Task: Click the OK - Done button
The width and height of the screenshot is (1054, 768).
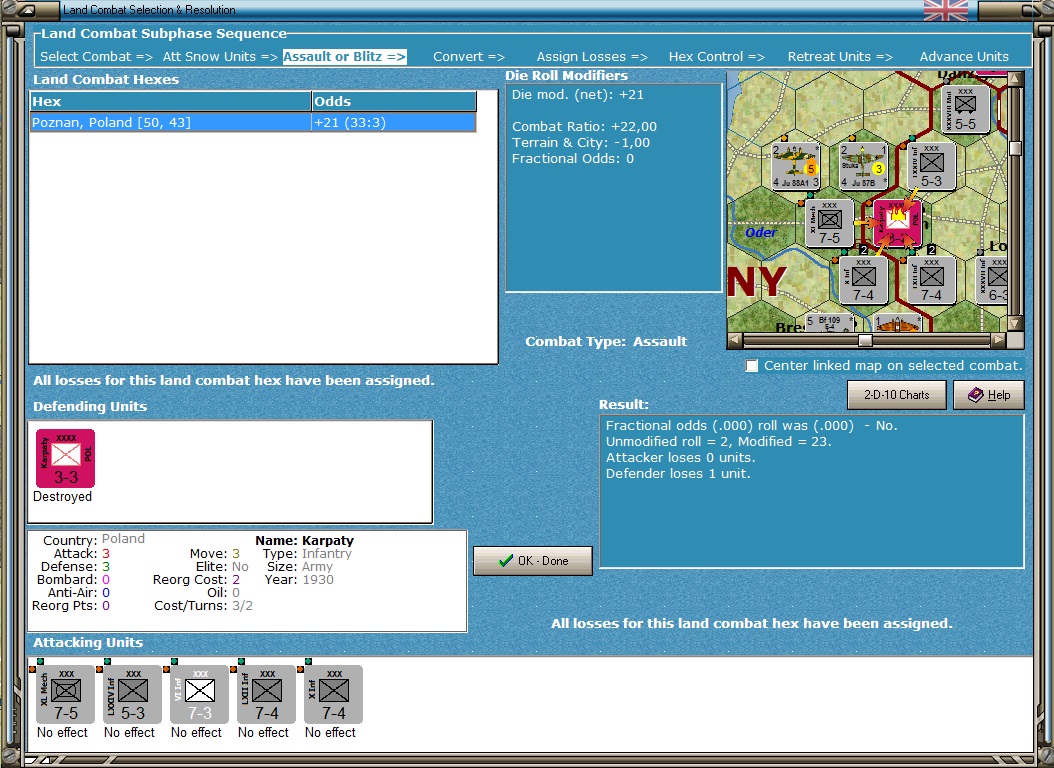Action: (533, 560)
